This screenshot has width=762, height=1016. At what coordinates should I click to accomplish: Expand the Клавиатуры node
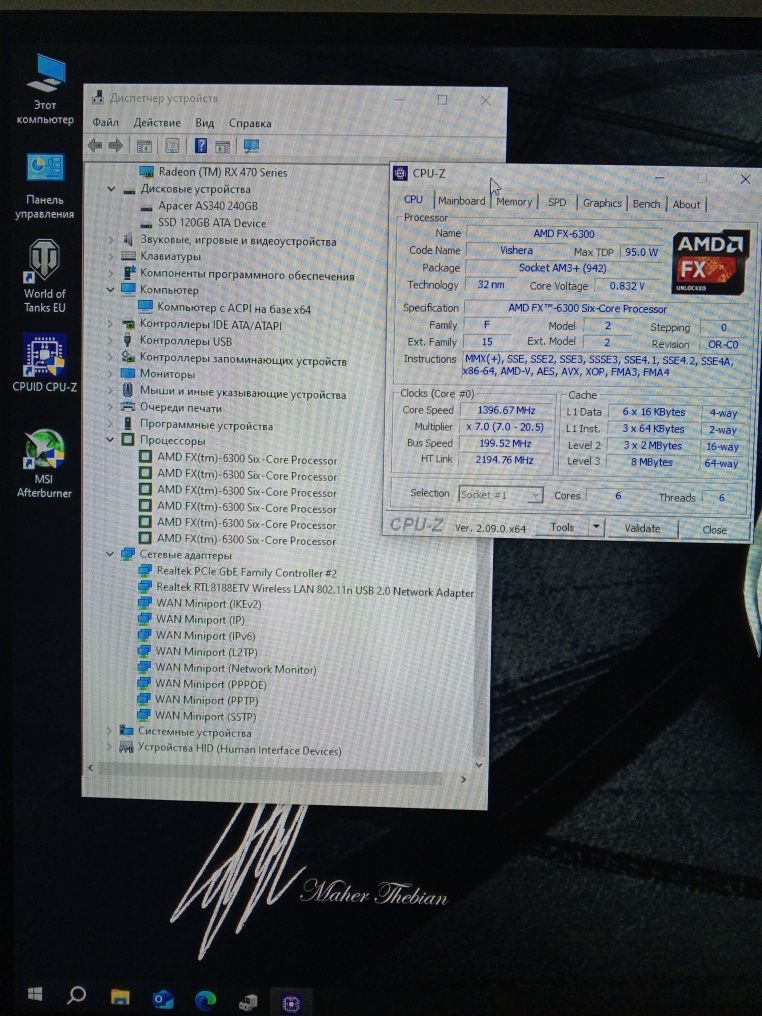[x=111, y=256]
